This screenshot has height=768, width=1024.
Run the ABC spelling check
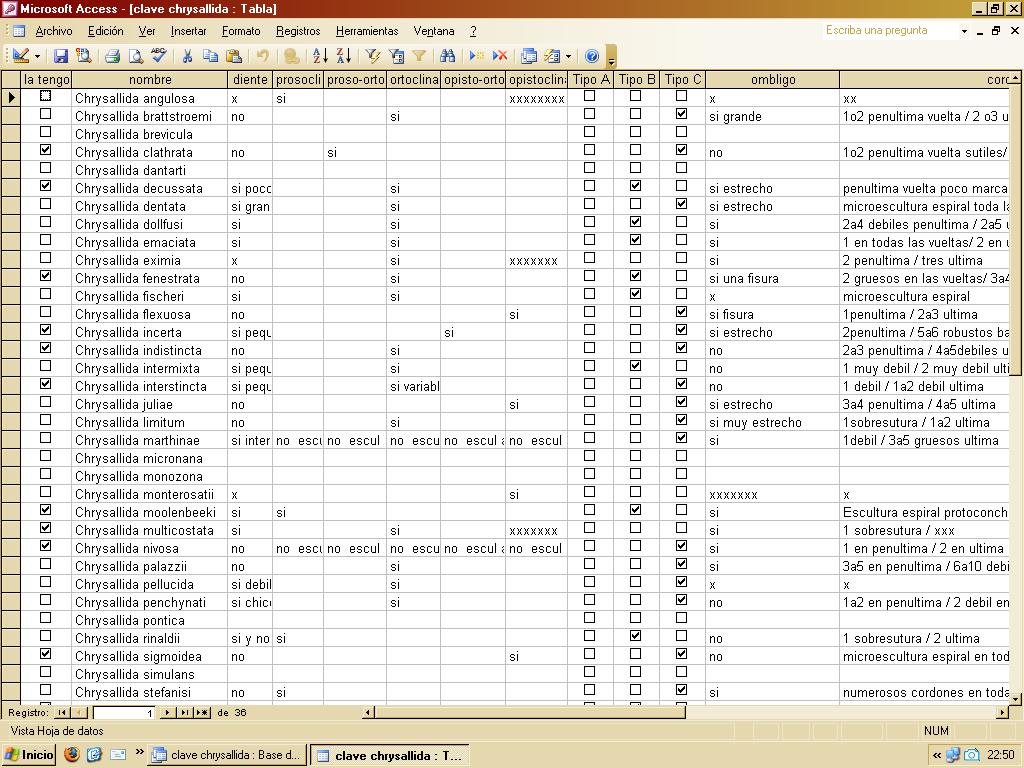[159, 56]
